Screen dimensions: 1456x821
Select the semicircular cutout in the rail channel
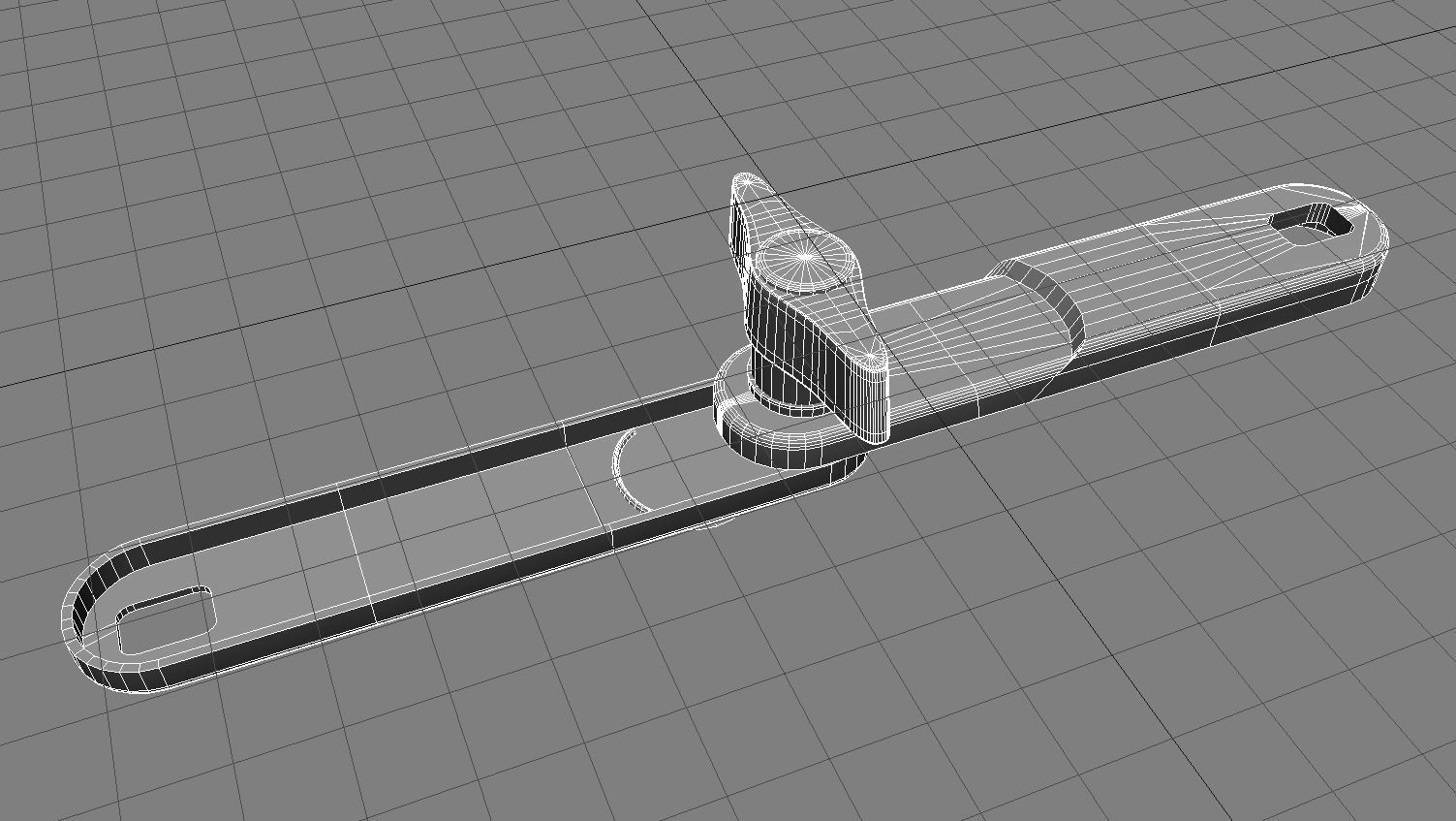633,469
